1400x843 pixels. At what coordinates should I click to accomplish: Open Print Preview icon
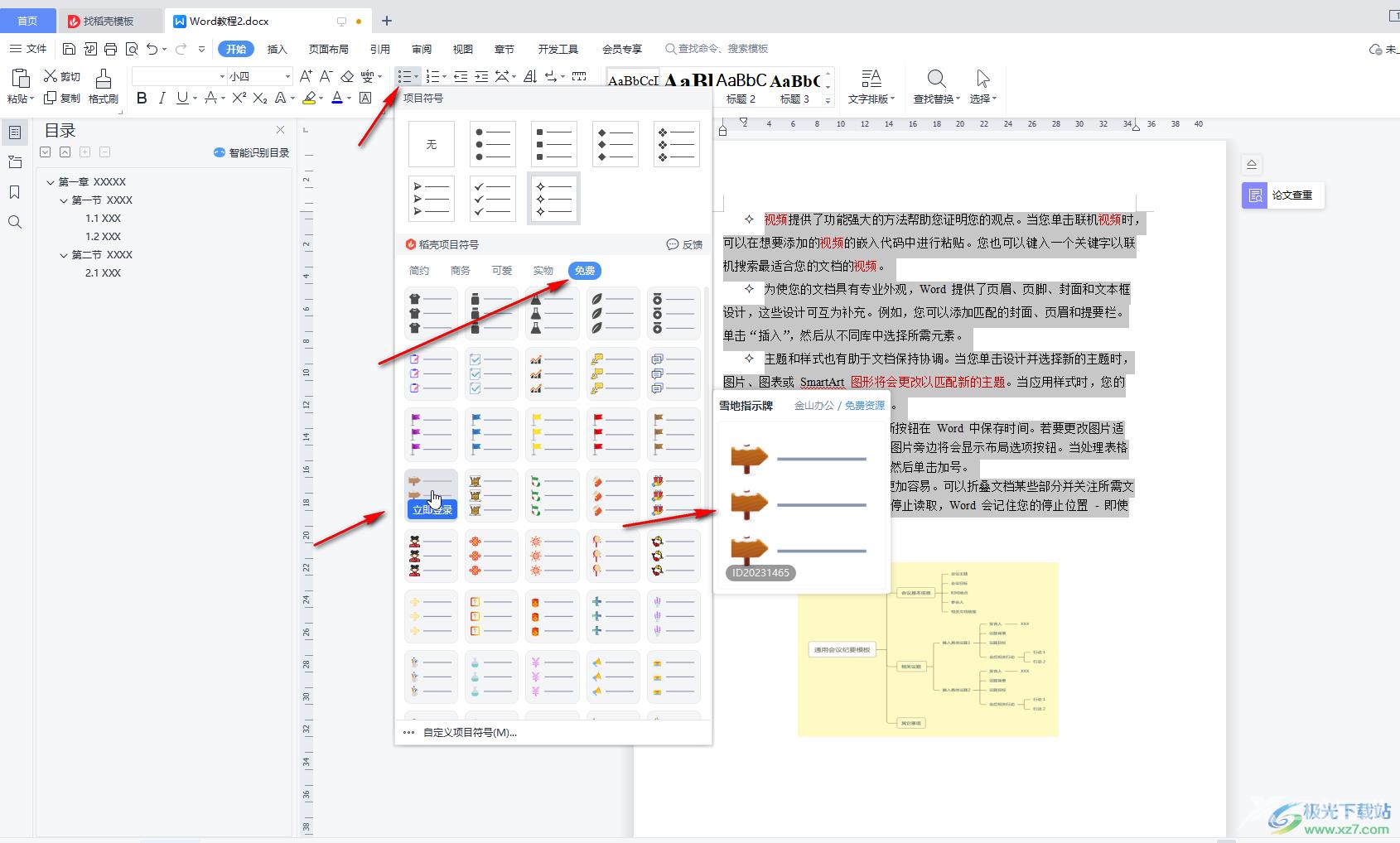tap(131, 49)
